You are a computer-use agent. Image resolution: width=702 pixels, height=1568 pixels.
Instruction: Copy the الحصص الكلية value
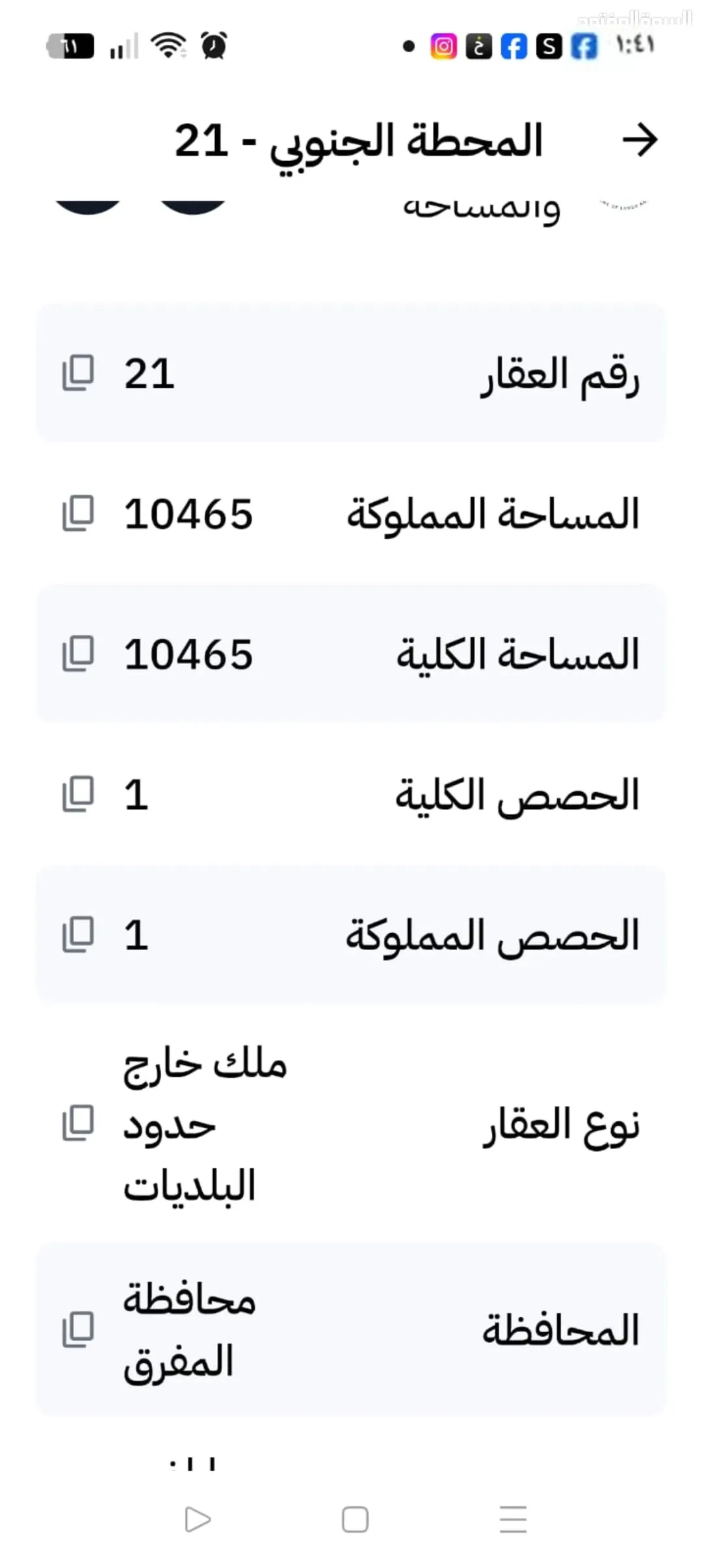point(78,794)
